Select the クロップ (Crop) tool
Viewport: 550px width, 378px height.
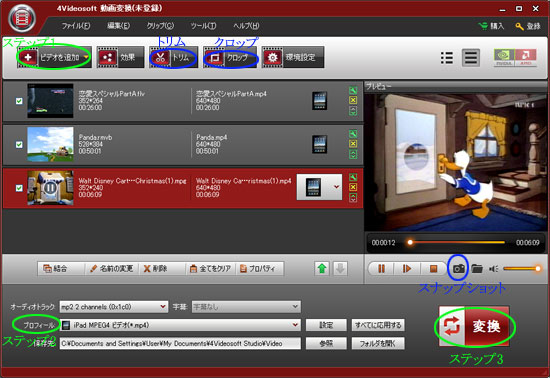point(230,57)
